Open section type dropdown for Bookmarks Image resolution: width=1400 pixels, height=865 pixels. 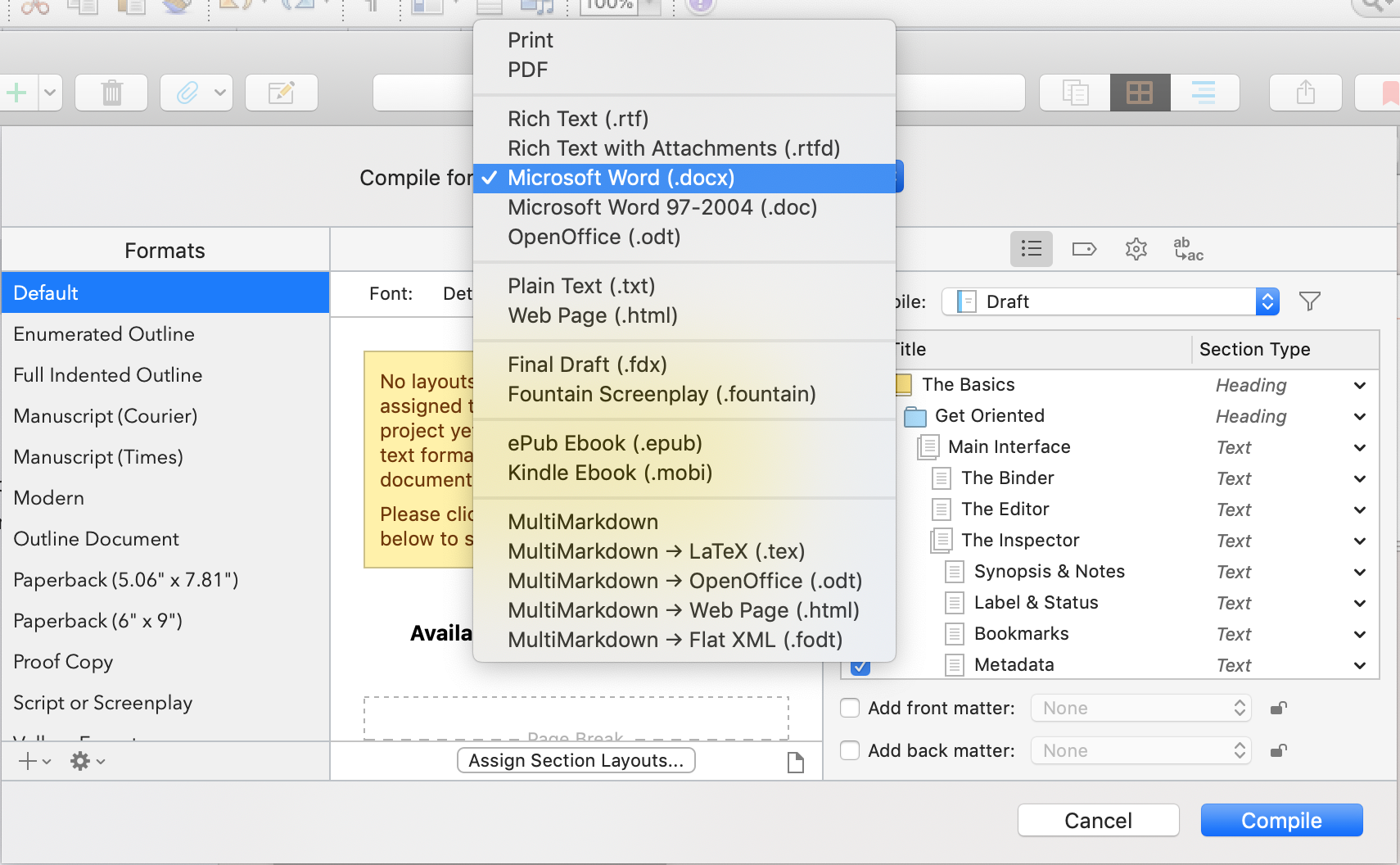click(x=1360, y=635)
